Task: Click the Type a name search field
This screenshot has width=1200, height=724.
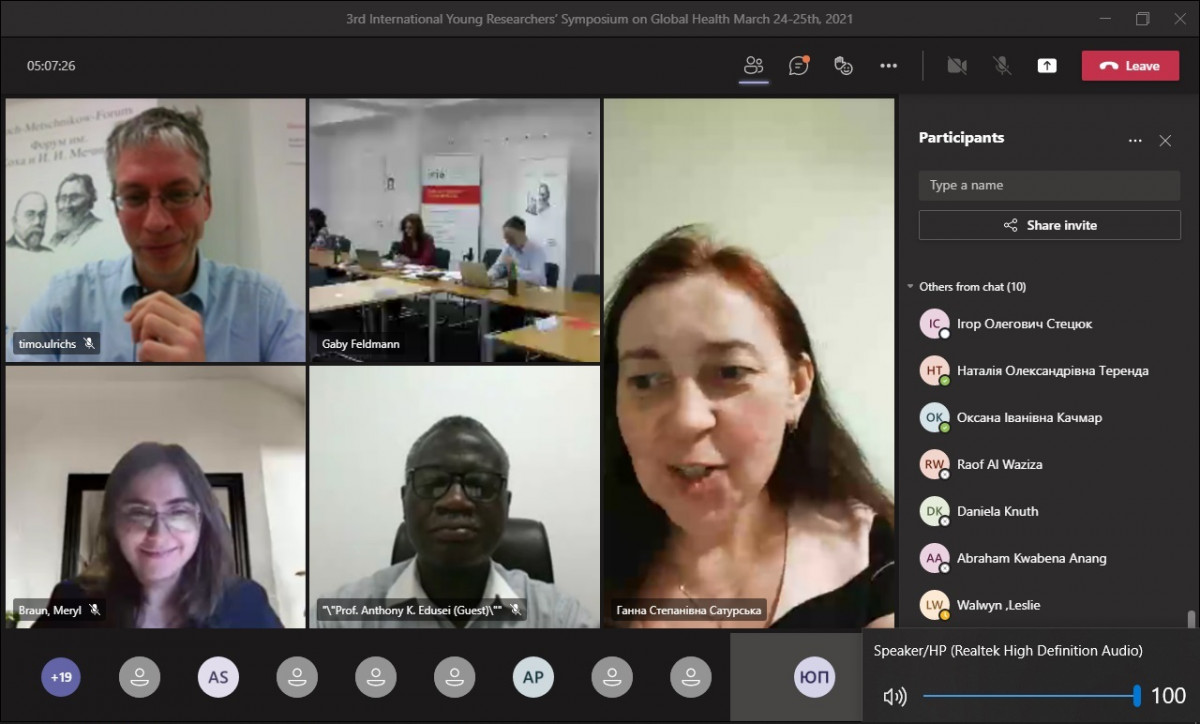Action: click(x=1049, y=185)
